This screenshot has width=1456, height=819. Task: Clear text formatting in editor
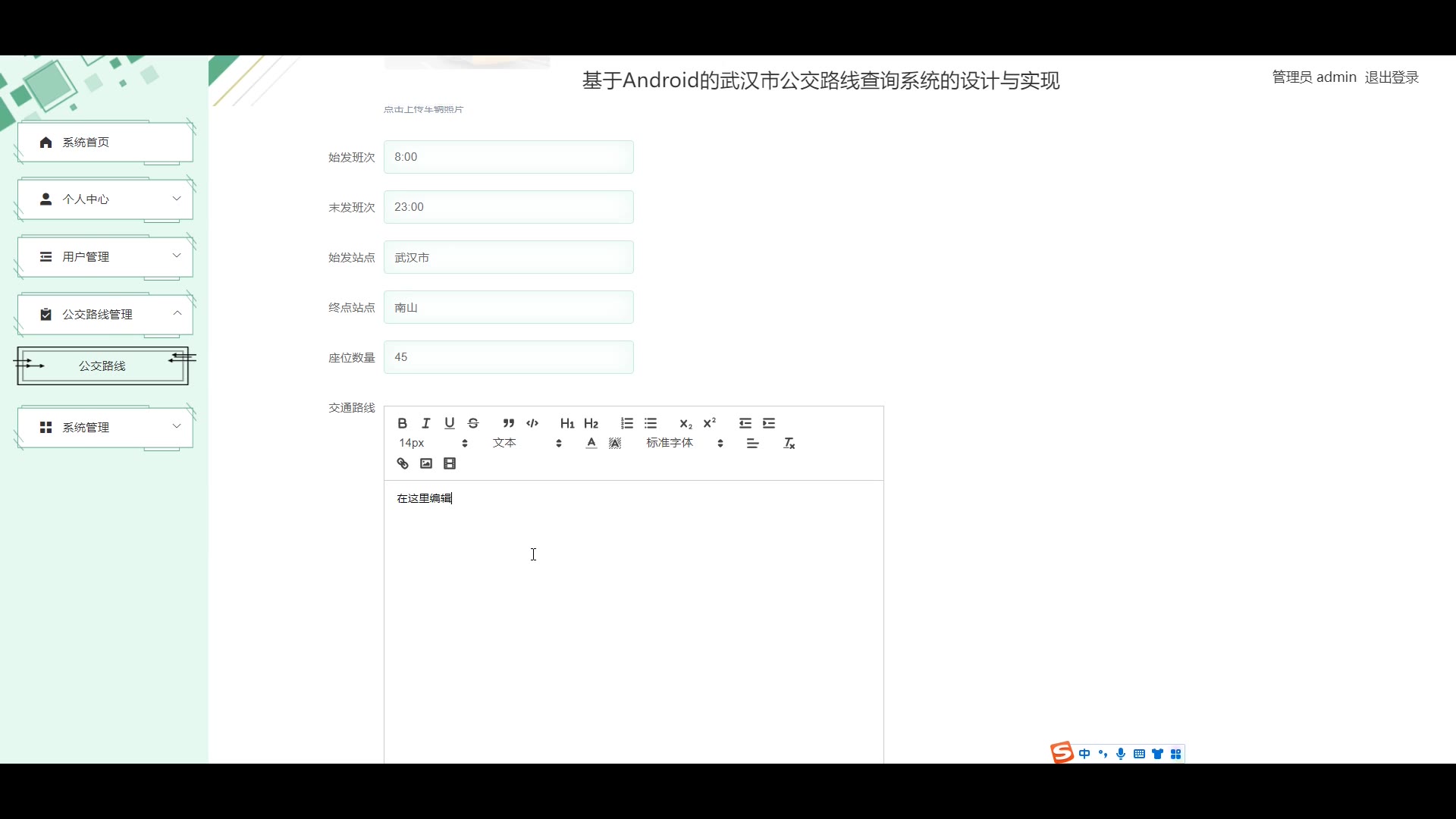point(789,444)
